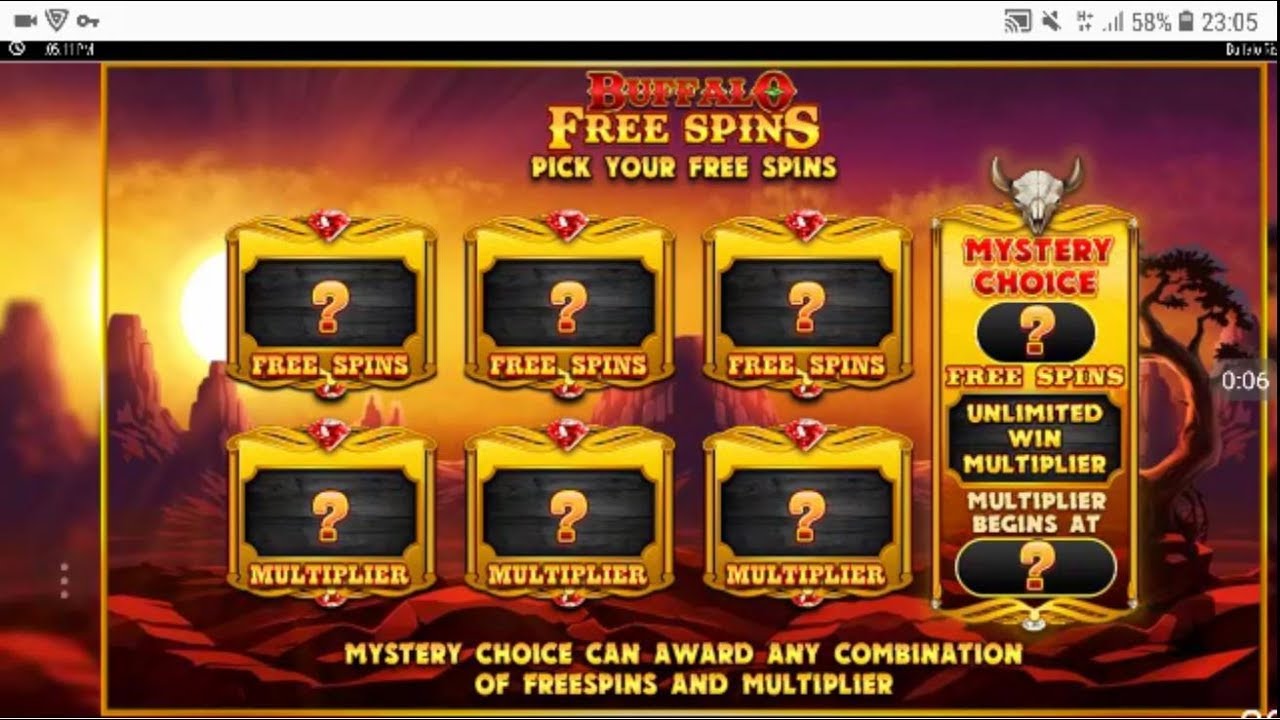Select the Mystery Choice panel title

[1036, 266]
